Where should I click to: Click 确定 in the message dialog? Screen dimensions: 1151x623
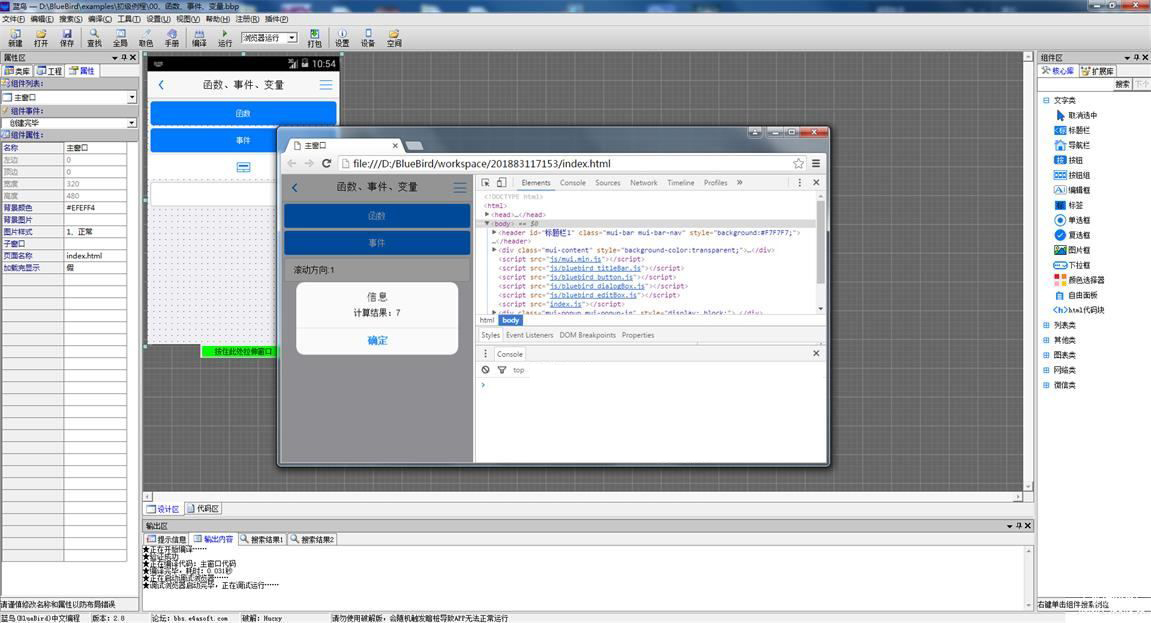point(377,340)
